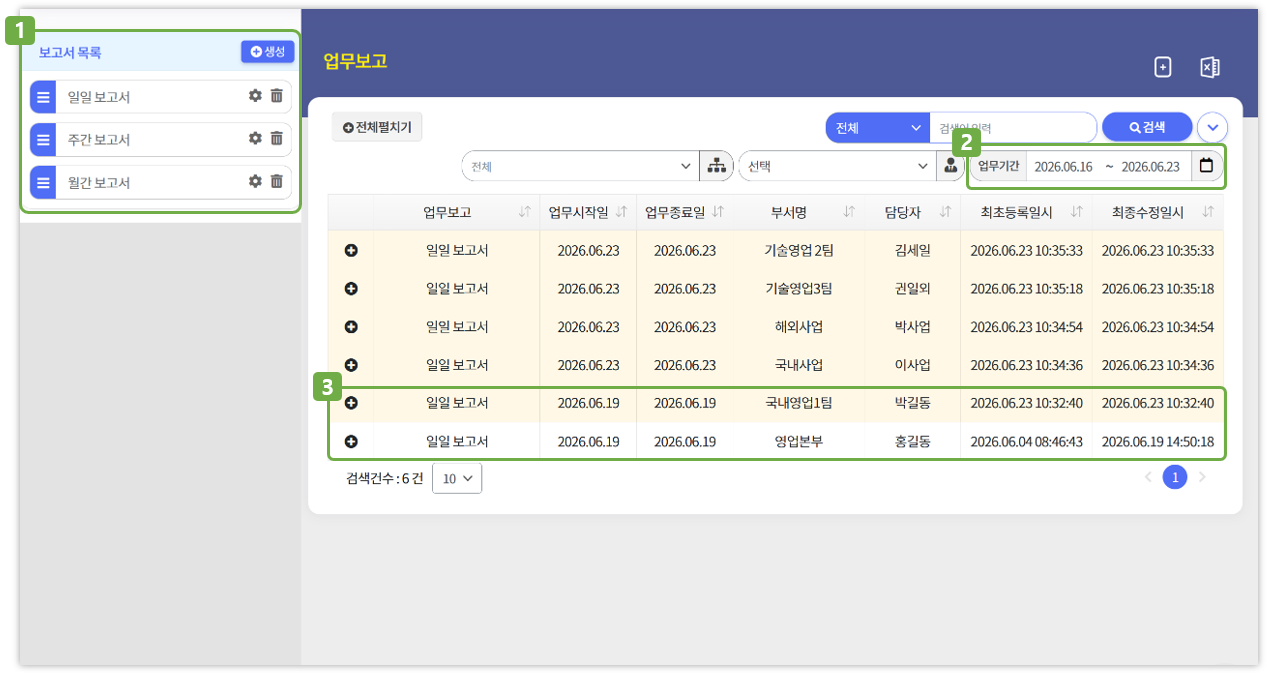Open settings for 일일 보고서 in the report list

255,96
